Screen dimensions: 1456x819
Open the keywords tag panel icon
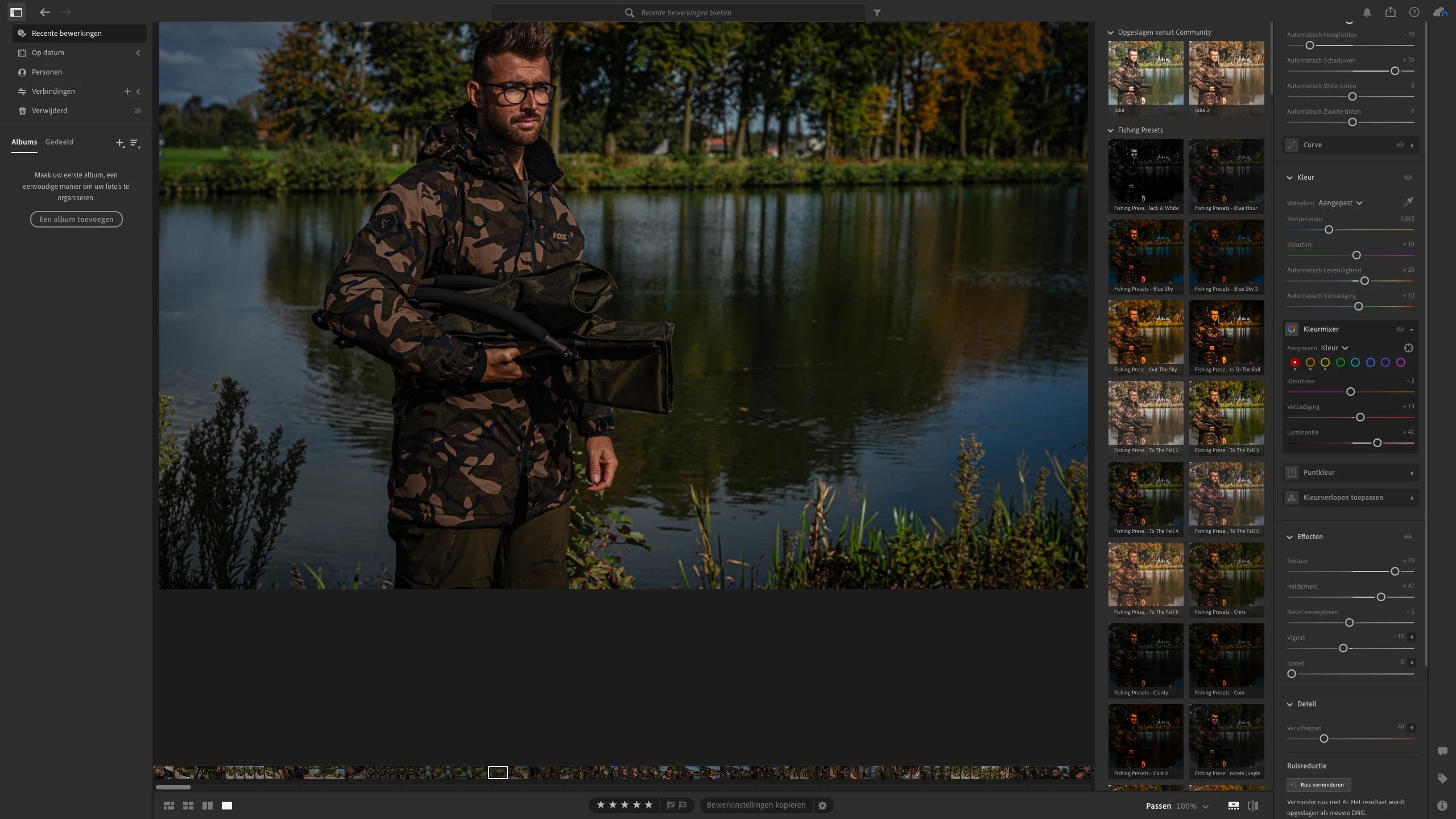[x=1442, y=779]
